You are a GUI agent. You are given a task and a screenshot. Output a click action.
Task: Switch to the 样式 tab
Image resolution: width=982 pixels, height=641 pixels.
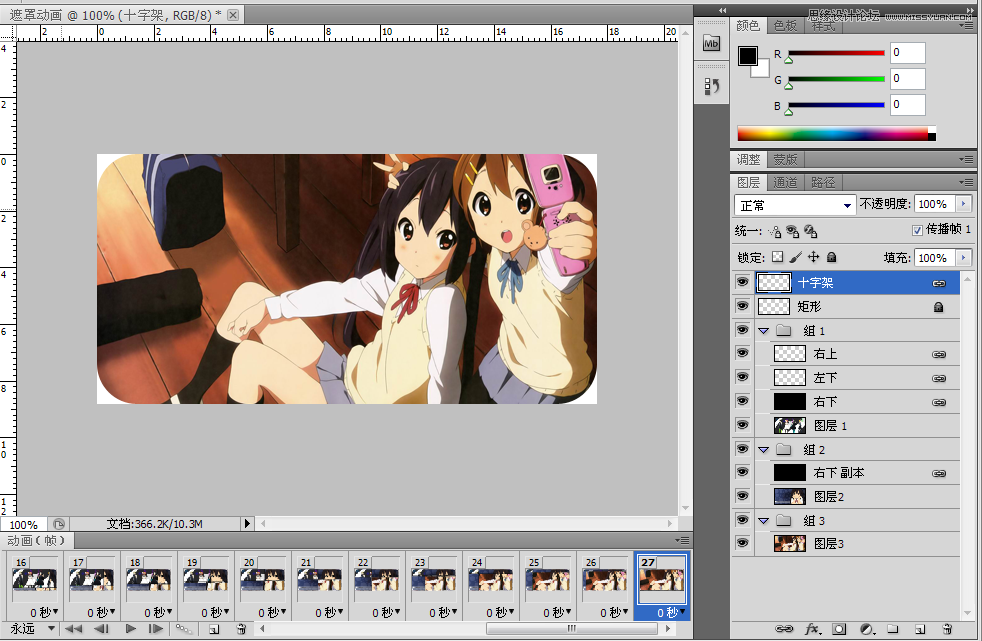point(823,27)
